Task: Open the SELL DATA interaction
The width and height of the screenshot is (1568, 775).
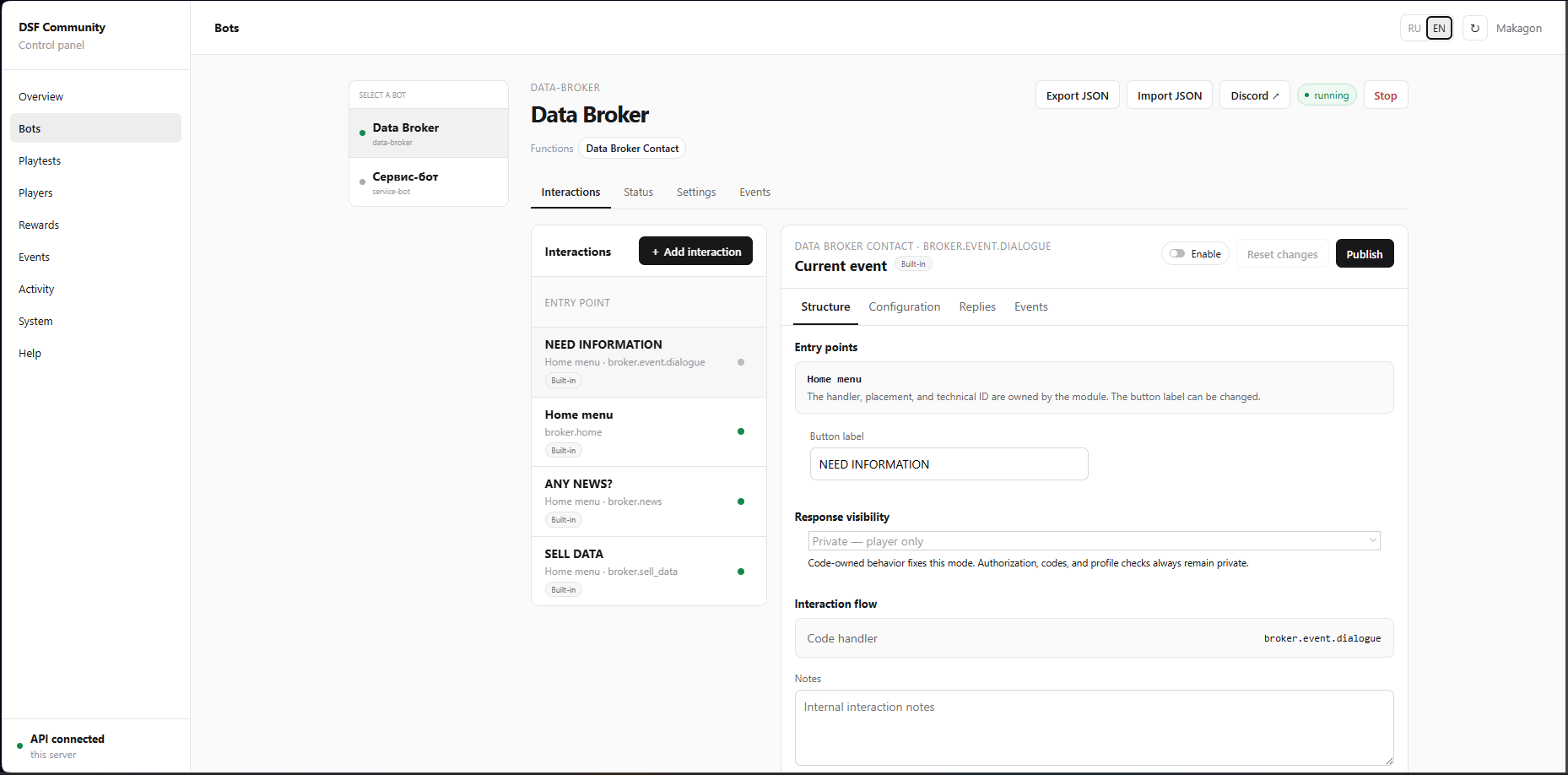Action: tap(648, 571)
